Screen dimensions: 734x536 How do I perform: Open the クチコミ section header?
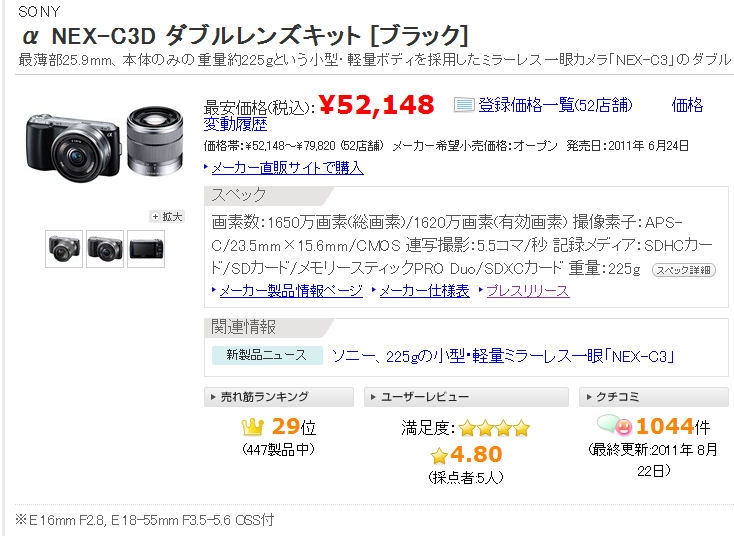pyautogui.click(x=653, y=397)
